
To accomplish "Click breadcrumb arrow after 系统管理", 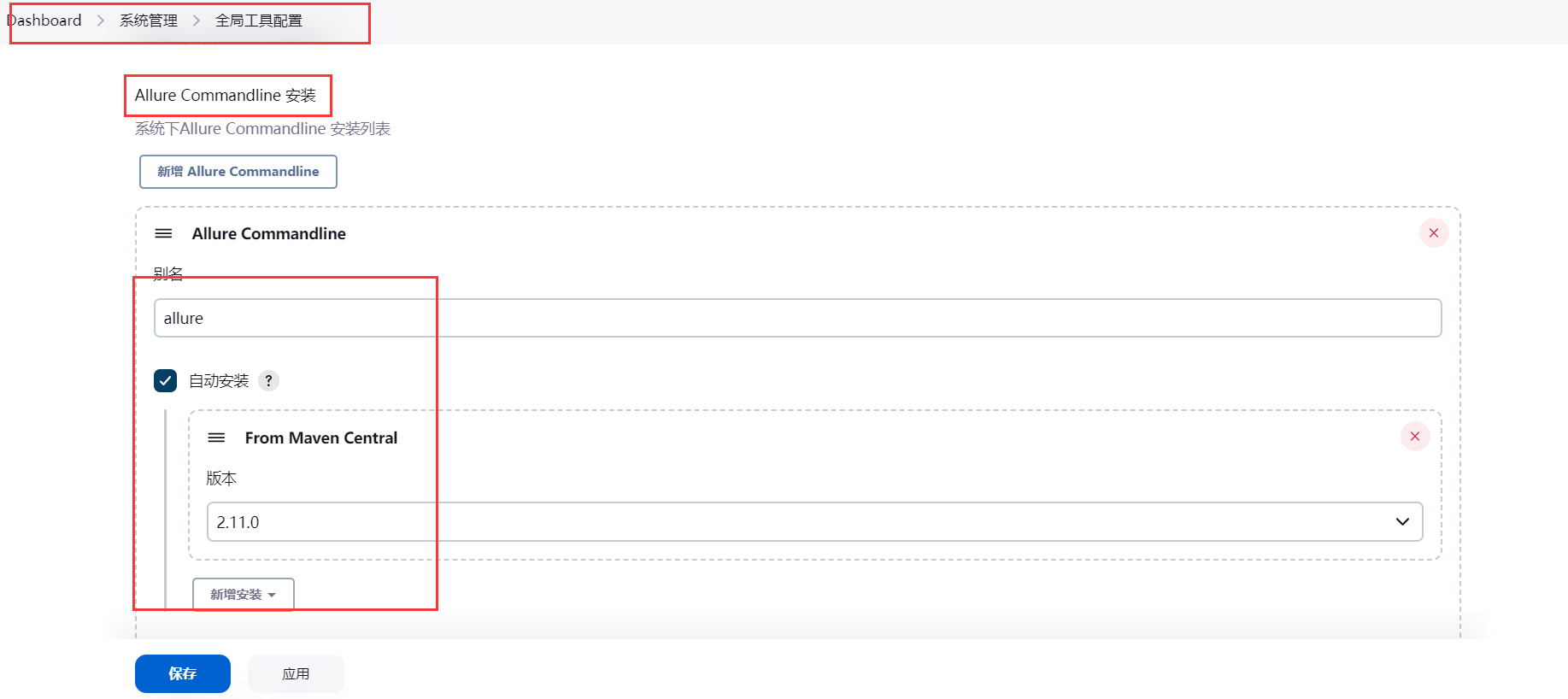I will pos(197,21).
